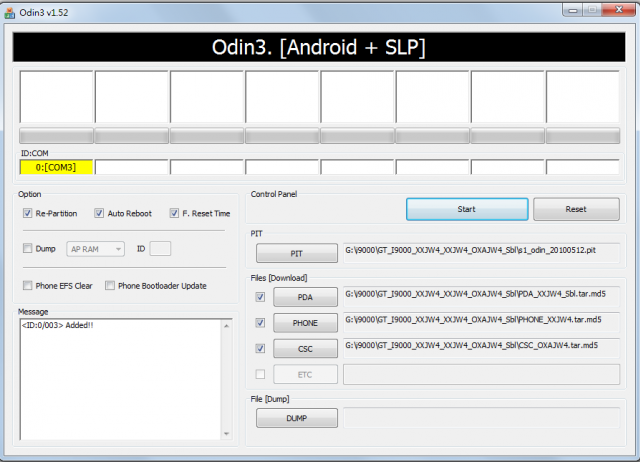Image resolution: width=640 pixels, height=462 pixels.
Task: Uncheck the PDA file checkbox
Action: point(260,297)
